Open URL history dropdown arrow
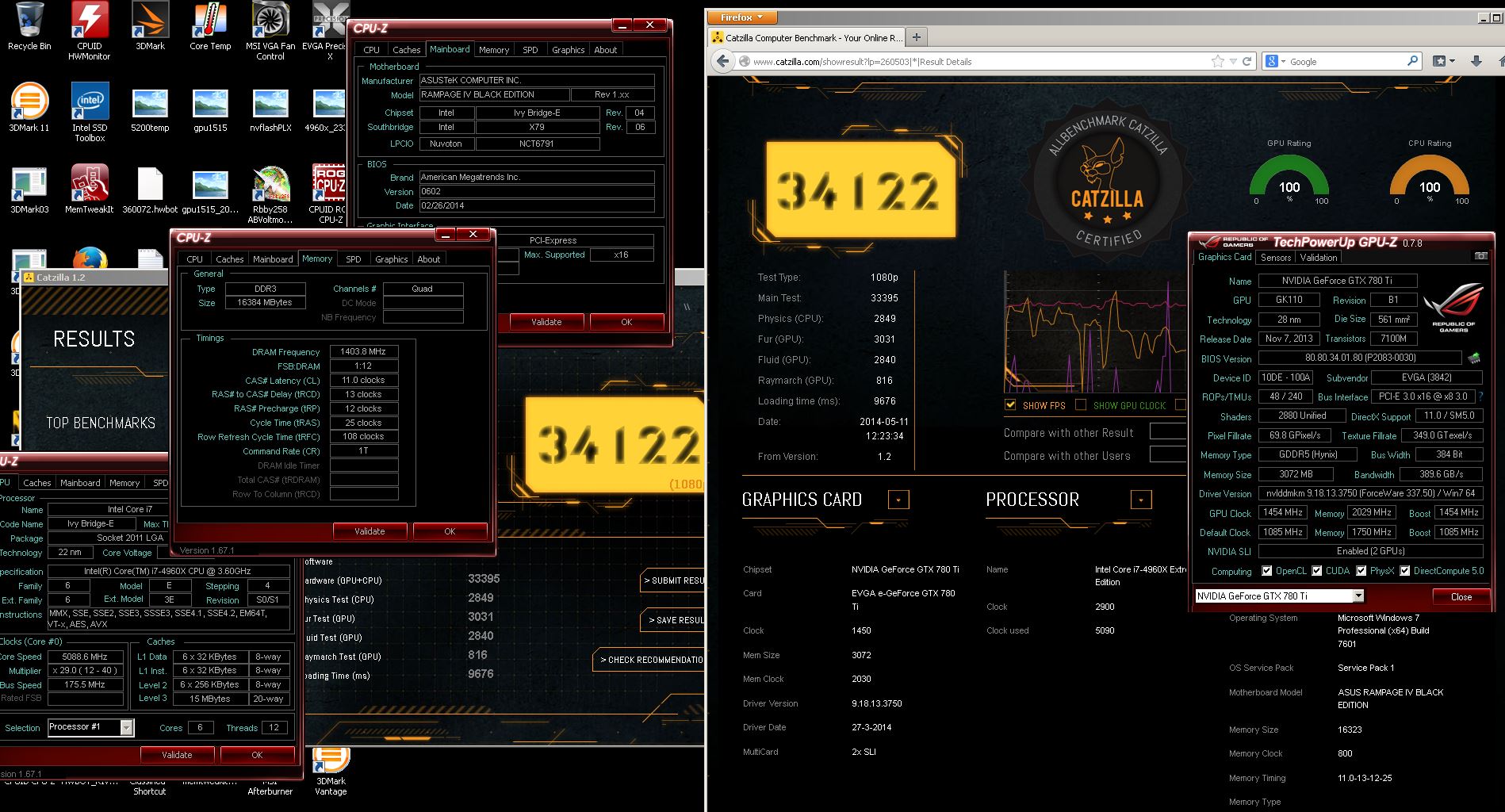 tap(1233, 61)
